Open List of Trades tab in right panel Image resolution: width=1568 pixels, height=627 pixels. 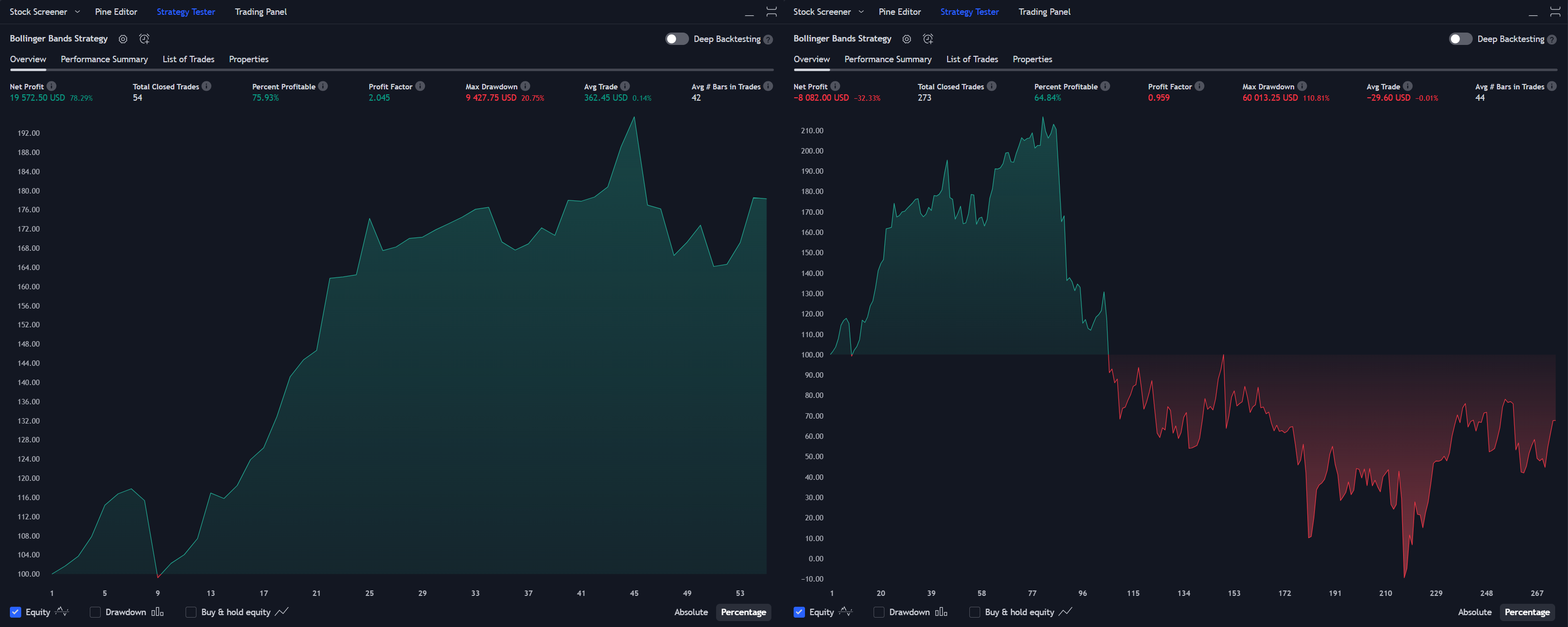pyautogui.click(x=971, y=59)
